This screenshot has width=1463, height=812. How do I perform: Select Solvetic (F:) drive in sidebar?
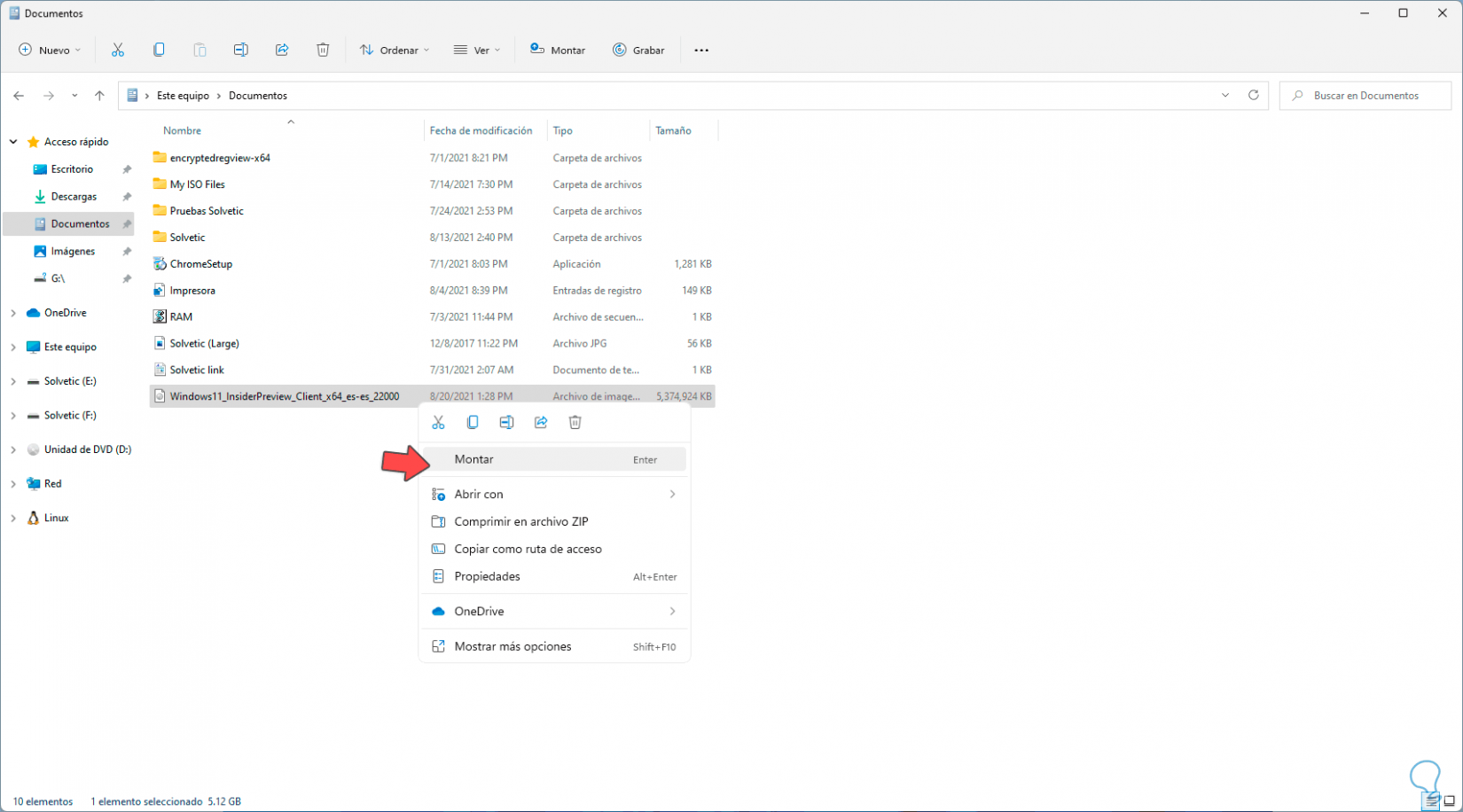pyautogui.click(x=70, y=416)
